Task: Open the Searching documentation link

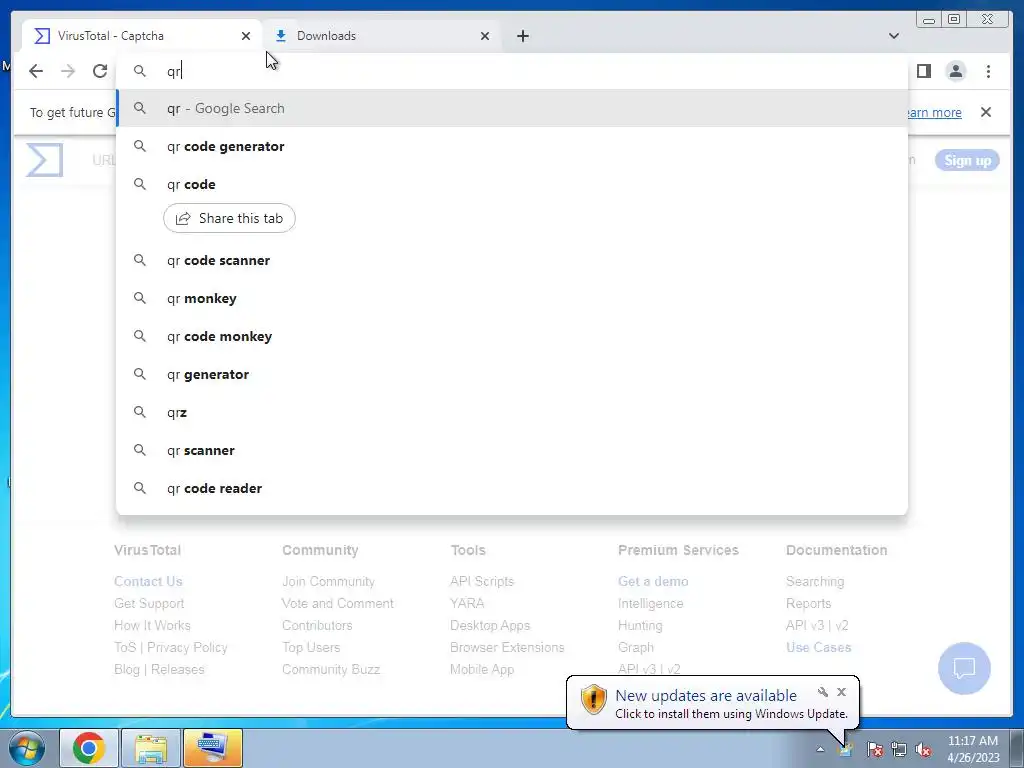Action: [x=815, y=581]
